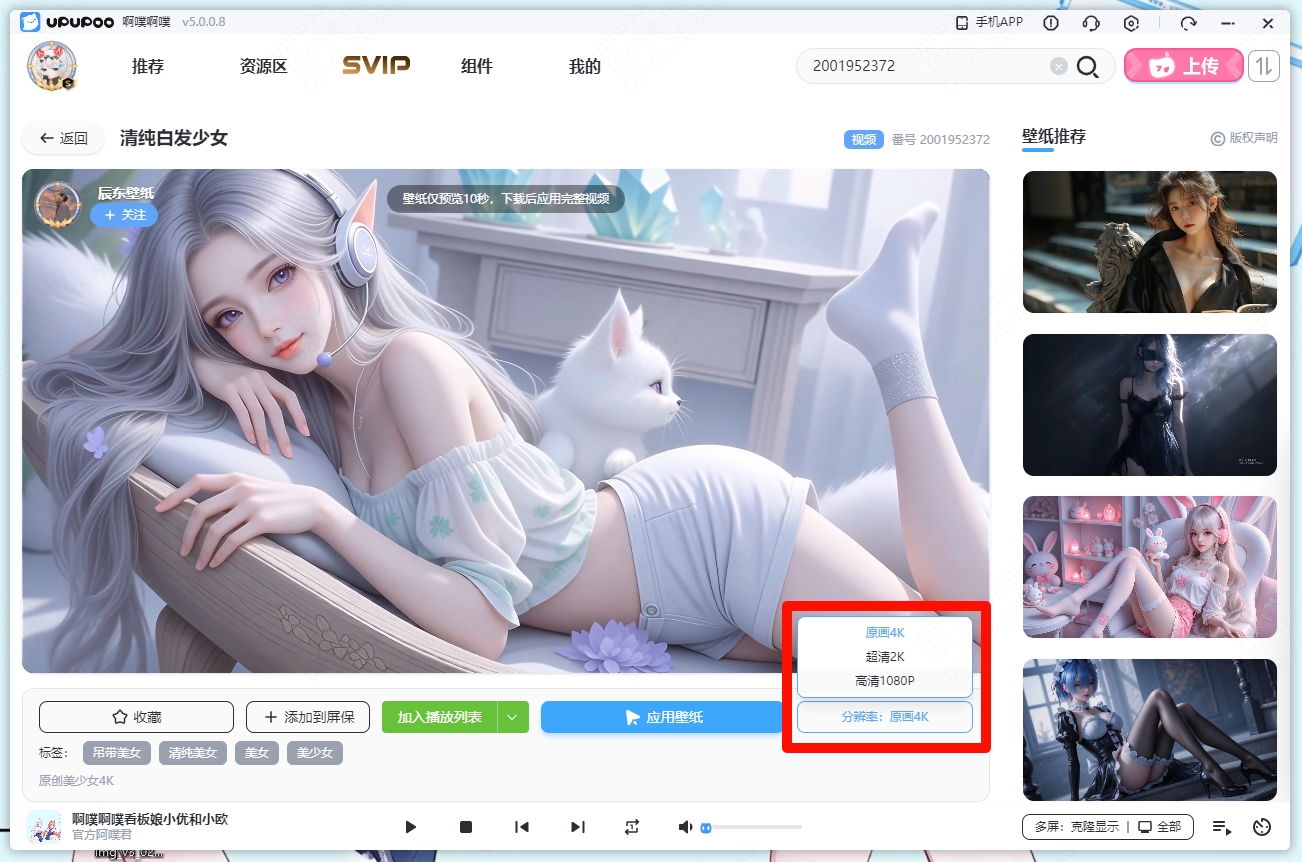Toggle the loop playback mode
This screenshot has width=1302, height=862.
click(x=632, y=827)
